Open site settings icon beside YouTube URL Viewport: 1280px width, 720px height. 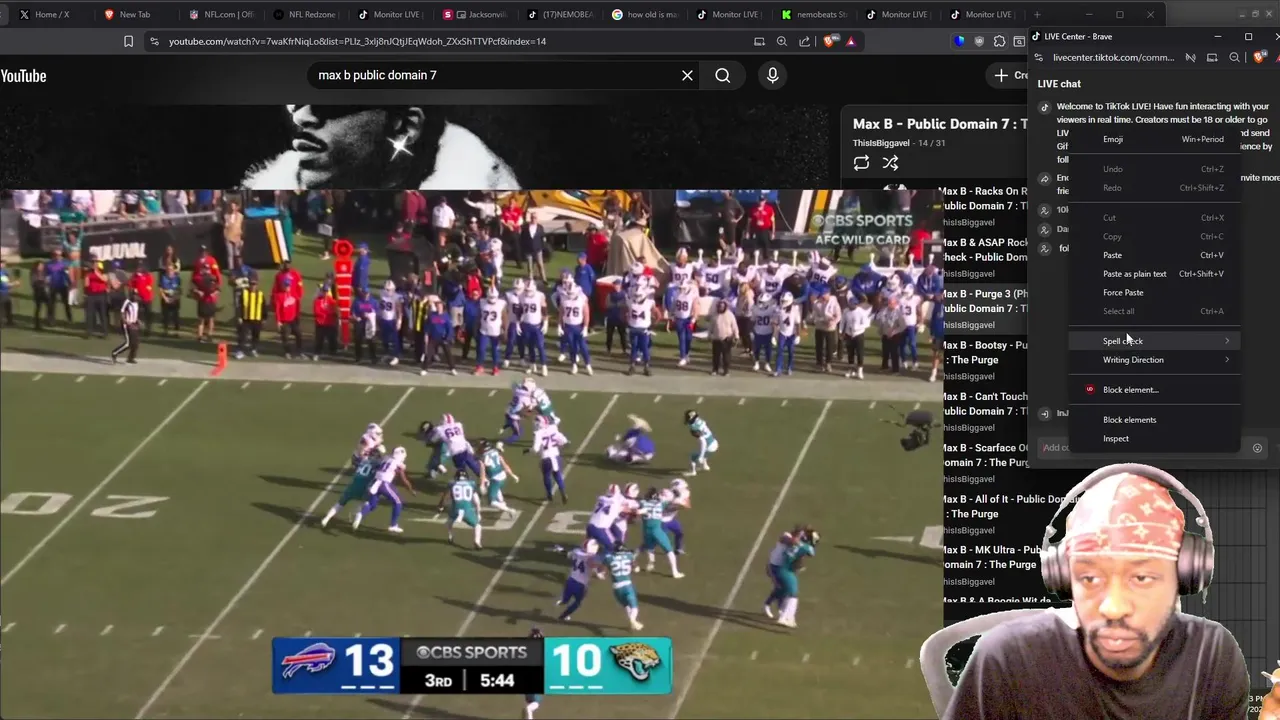(153, 41)
